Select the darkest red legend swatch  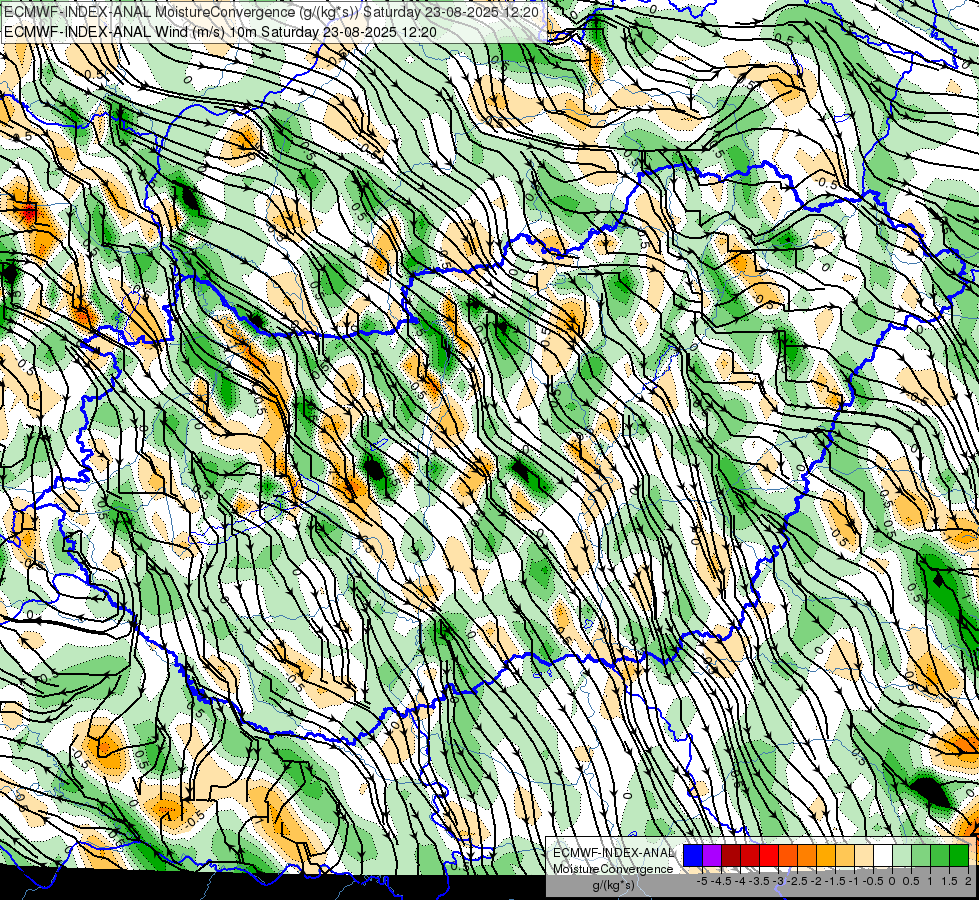point(731,856)
